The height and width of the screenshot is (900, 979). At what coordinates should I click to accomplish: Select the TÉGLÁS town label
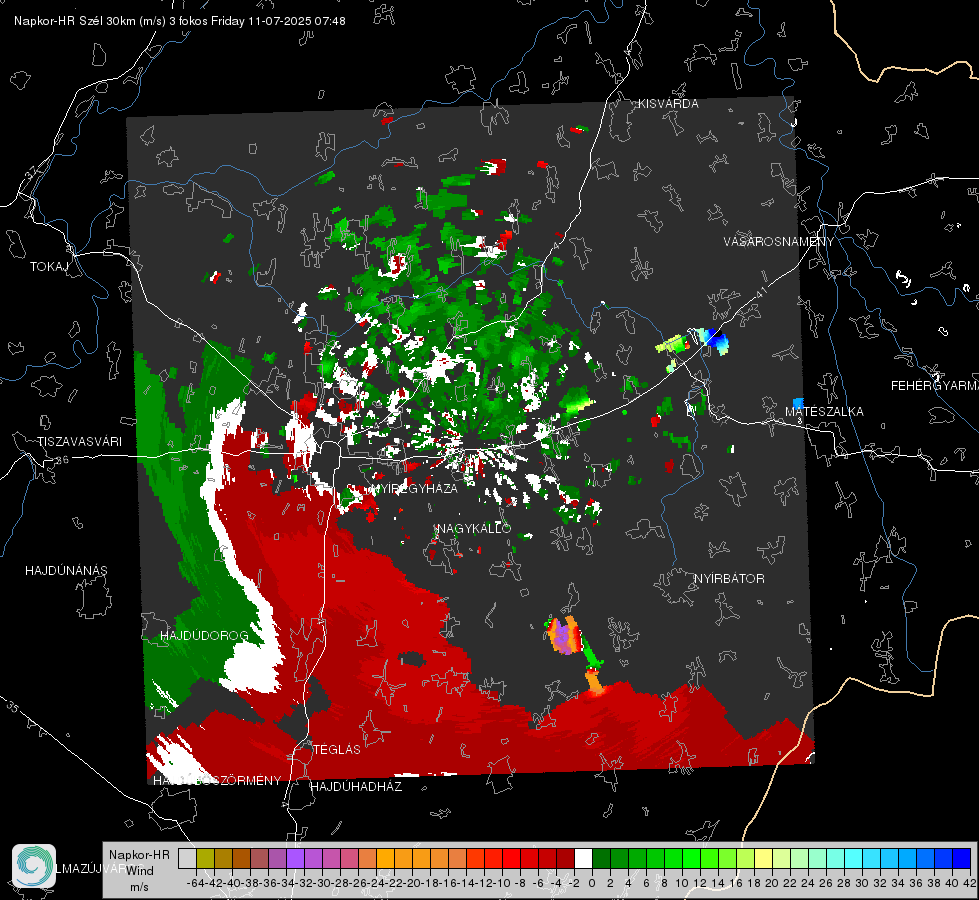pos(337,749)
